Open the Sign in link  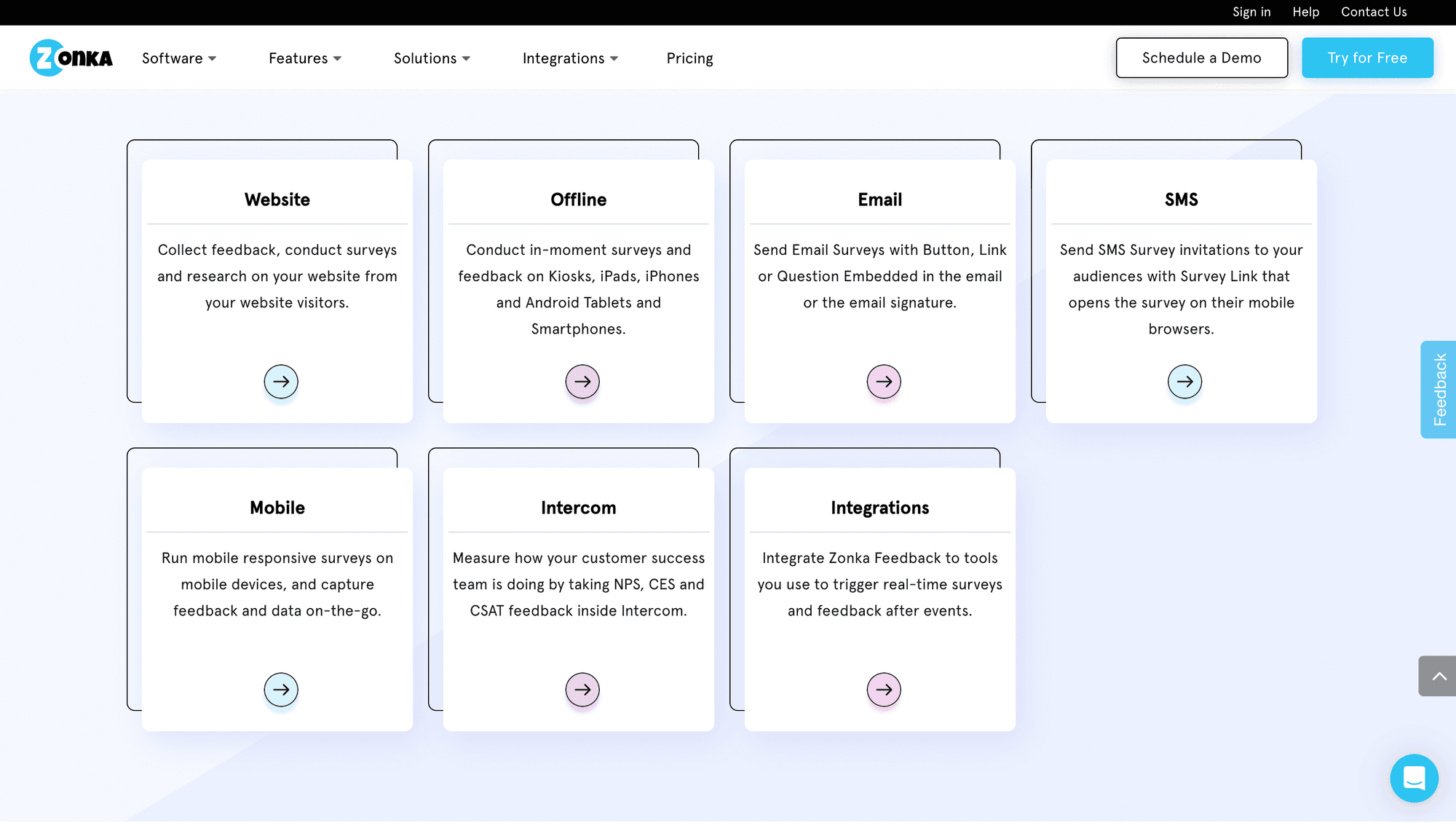(x=1251, y=12)
